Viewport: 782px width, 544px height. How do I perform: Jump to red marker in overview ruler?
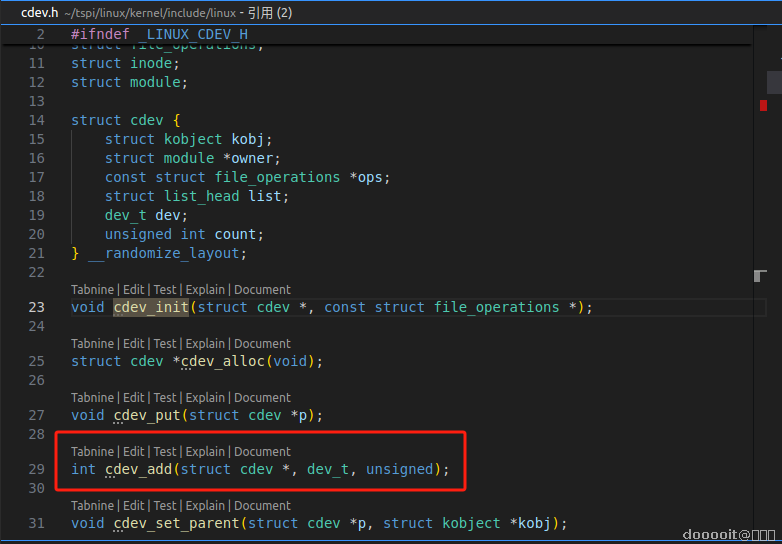click(764, 105)
